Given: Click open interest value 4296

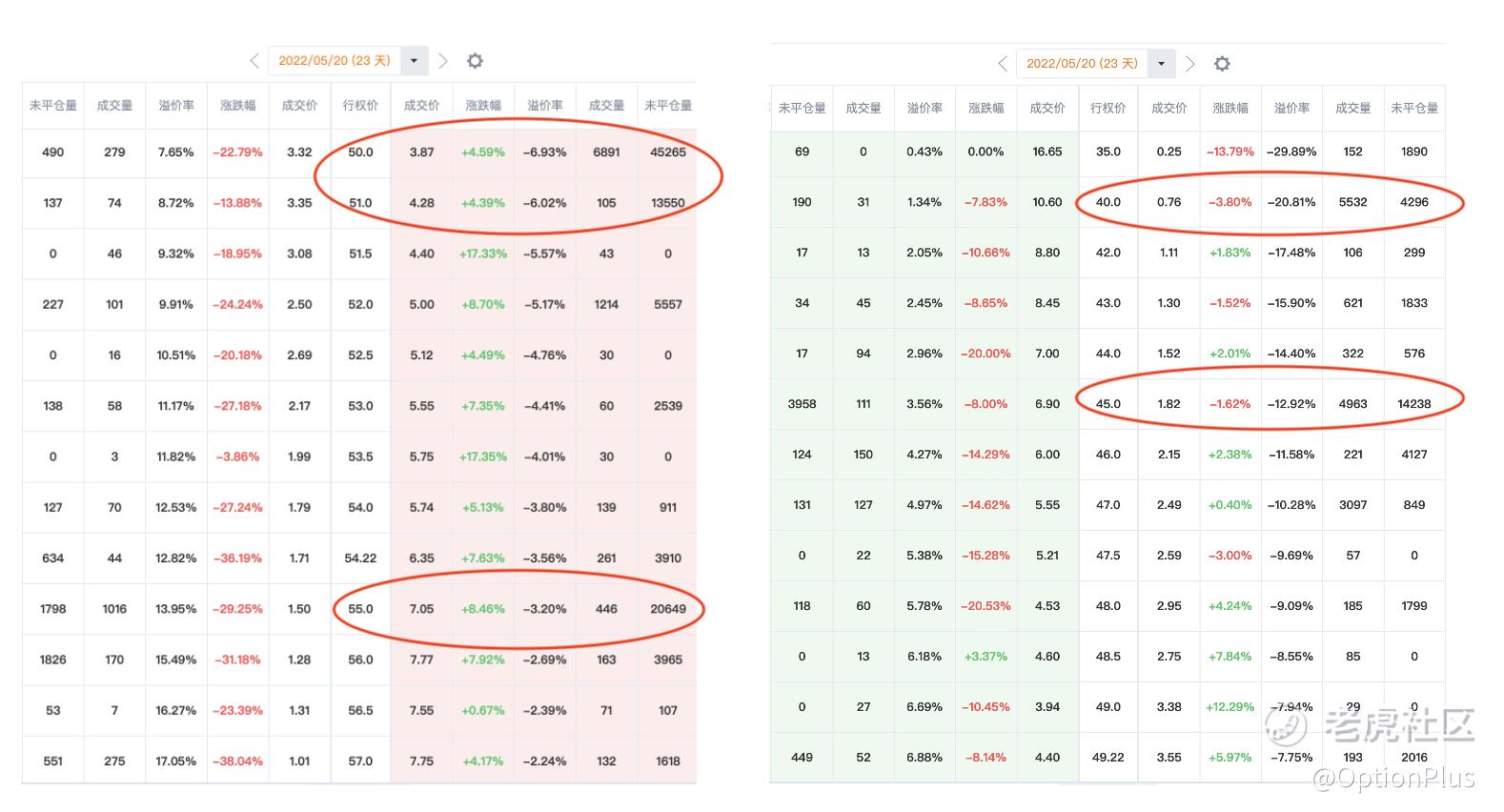Looking at the screenshot, I should pyautogui.click(x=1414, y=202).
